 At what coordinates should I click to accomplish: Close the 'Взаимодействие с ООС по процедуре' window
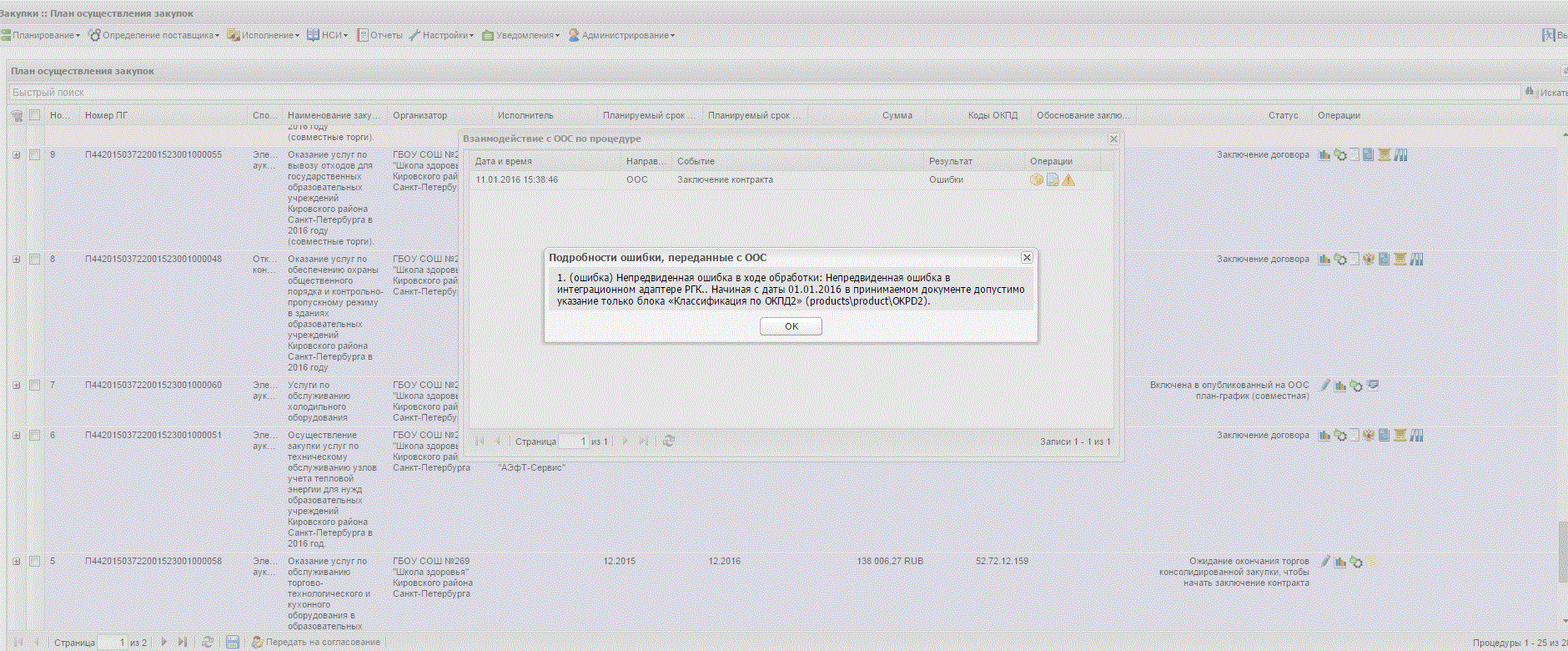(1113, 139)
